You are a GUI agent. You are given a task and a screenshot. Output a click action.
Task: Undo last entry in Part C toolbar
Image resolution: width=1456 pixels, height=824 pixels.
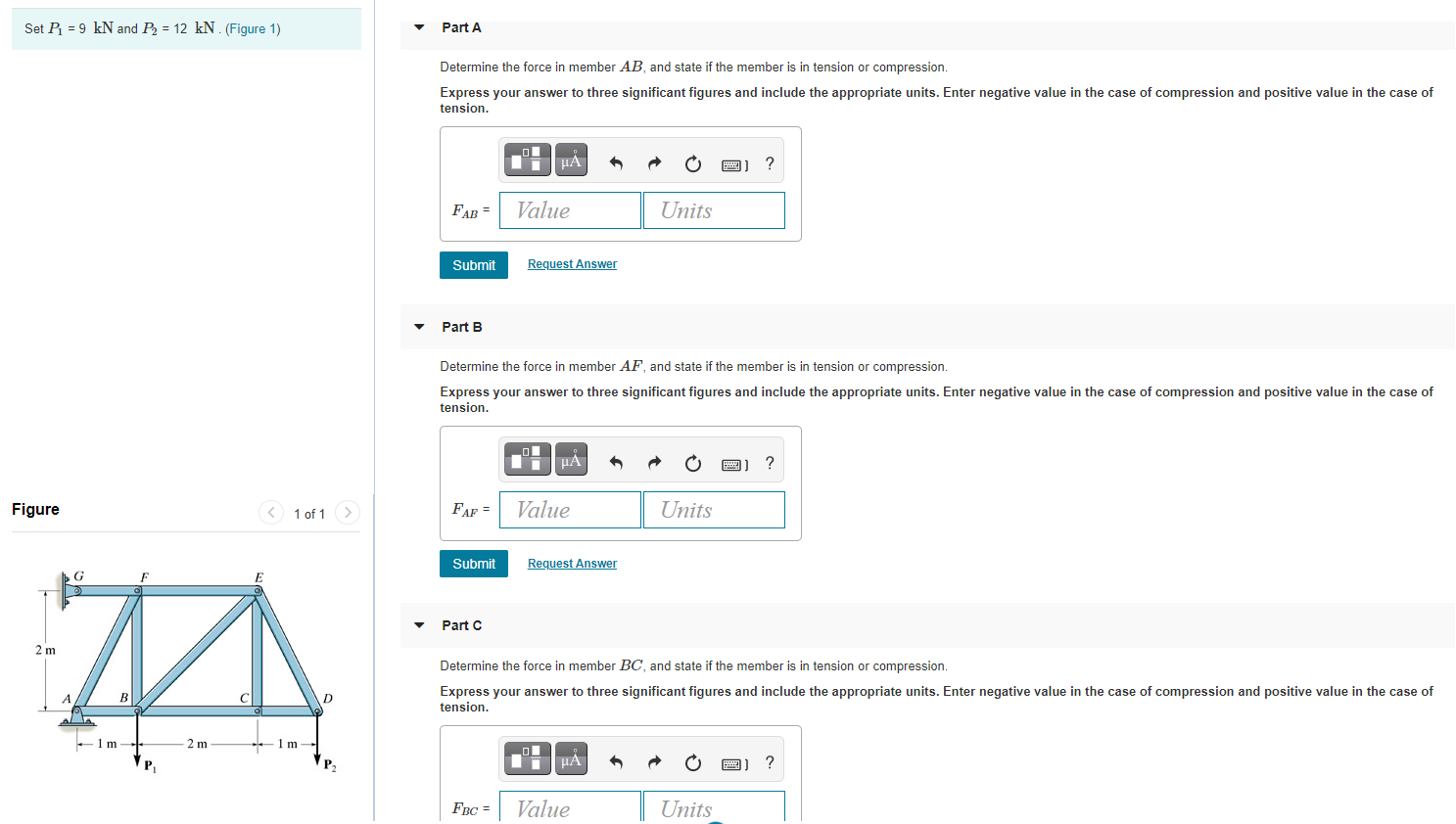pos(616,762)
